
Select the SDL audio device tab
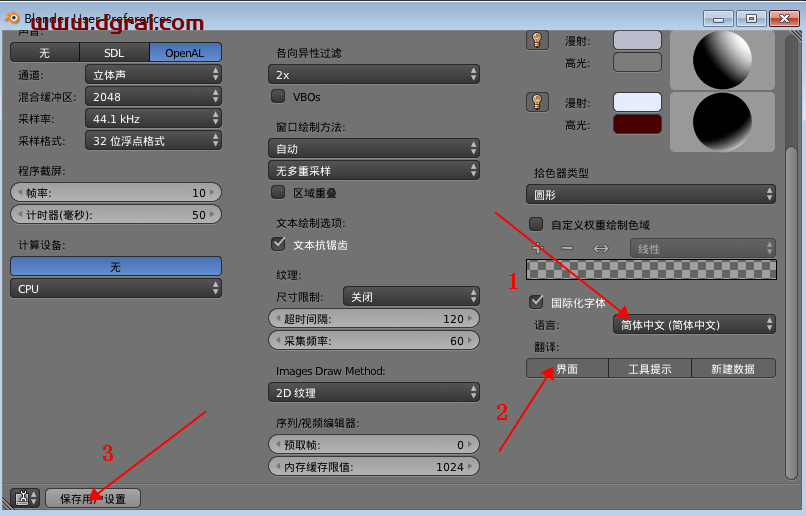coord(115,53)
